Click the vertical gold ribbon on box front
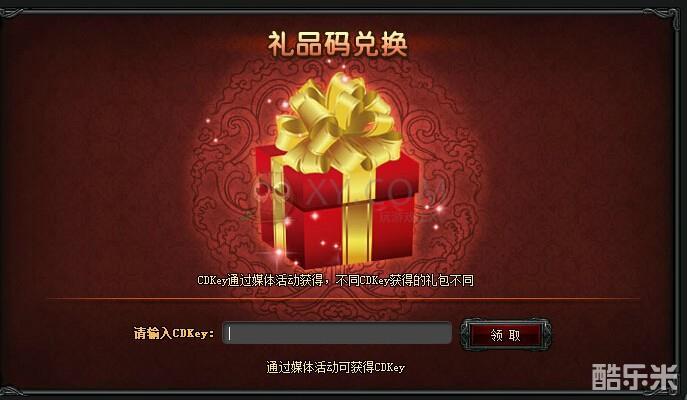 coord(357,221)
